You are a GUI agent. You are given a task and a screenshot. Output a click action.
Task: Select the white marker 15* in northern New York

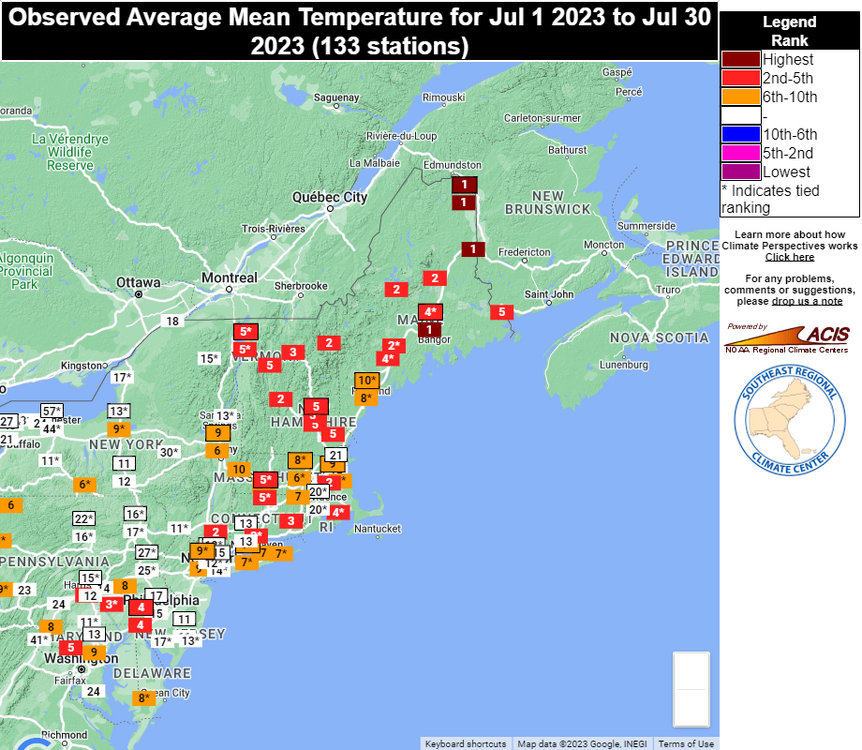click(209, 359)
